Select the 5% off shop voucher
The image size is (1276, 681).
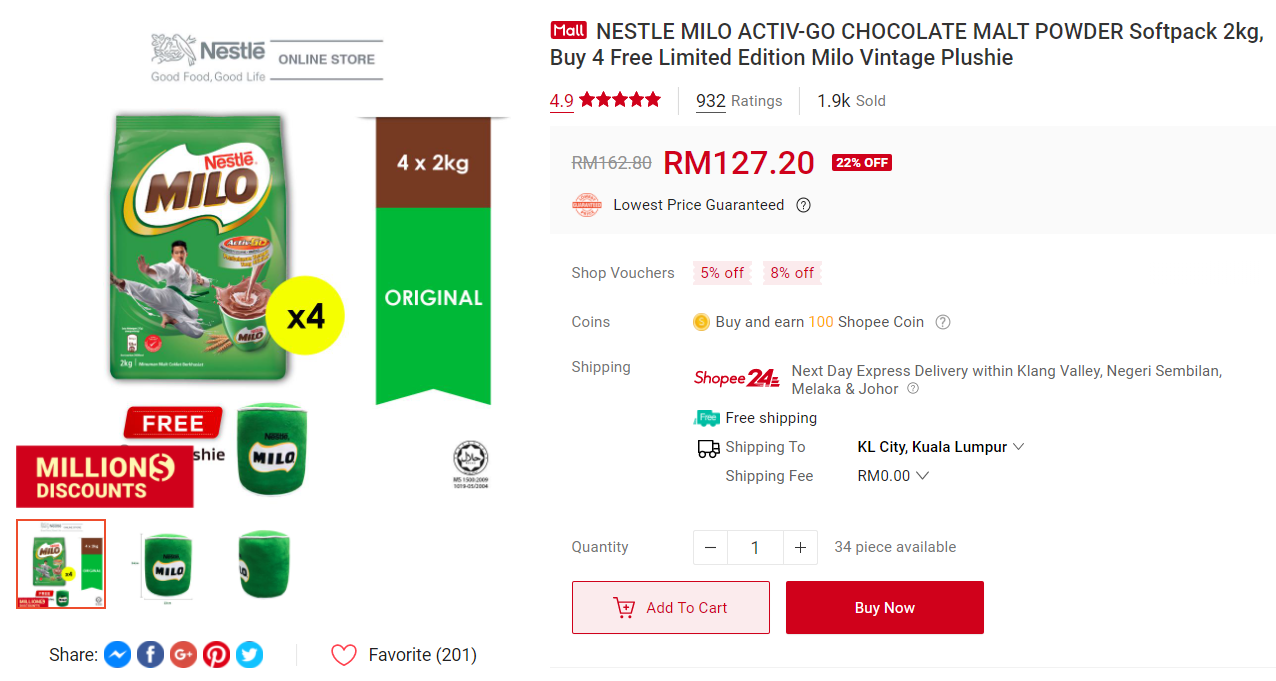[x=722, y=273]
